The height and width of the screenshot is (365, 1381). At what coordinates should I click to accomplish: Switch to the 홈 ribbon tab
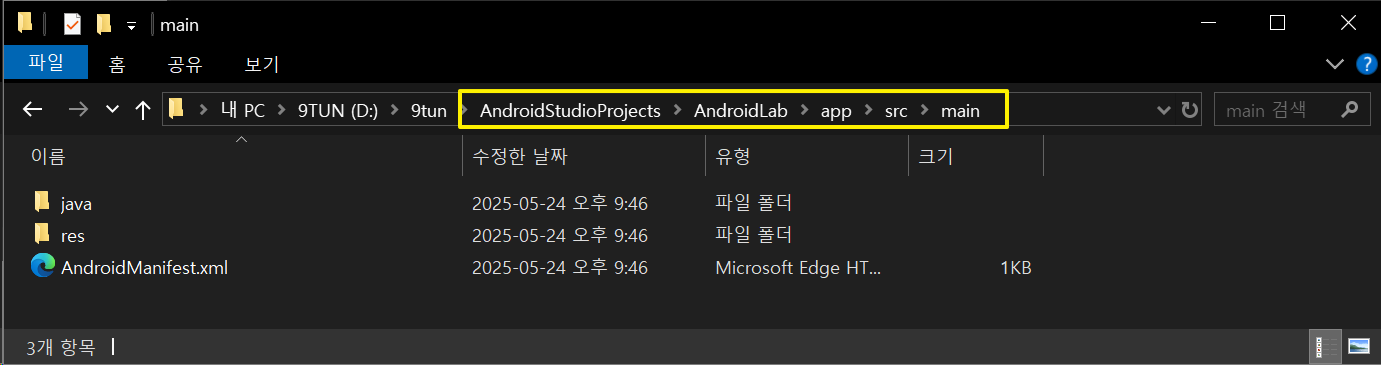[117, 65]
